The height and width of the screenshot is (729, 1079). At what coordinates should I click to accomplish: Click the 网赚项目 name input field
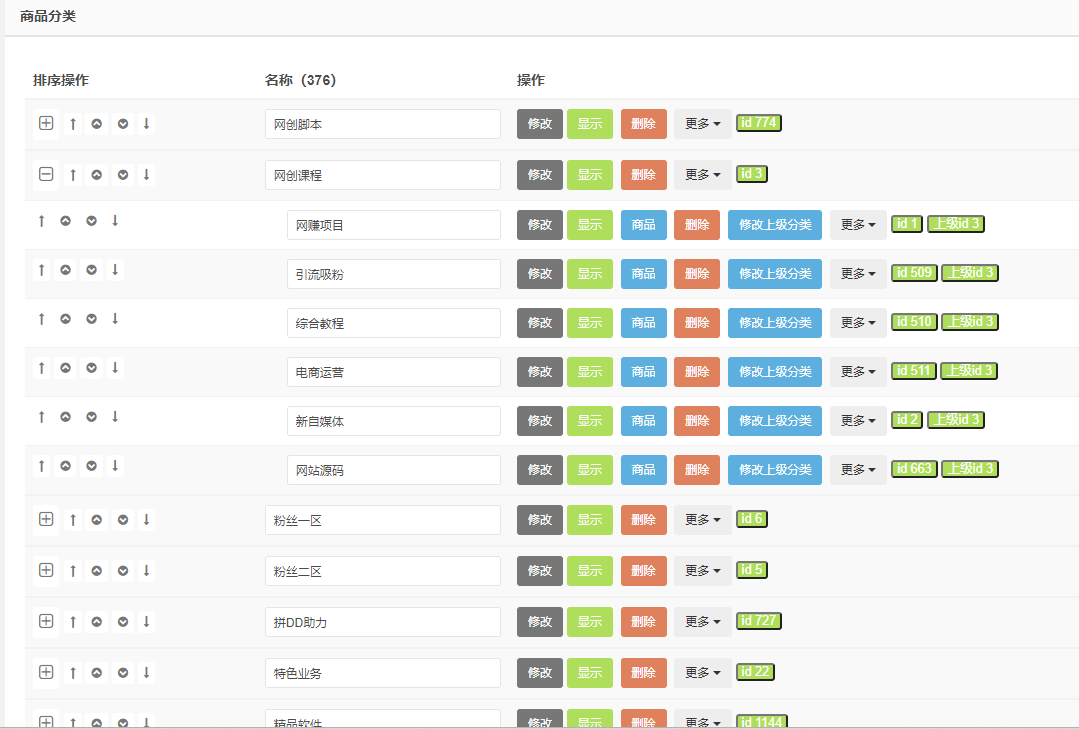pos(393,226)
